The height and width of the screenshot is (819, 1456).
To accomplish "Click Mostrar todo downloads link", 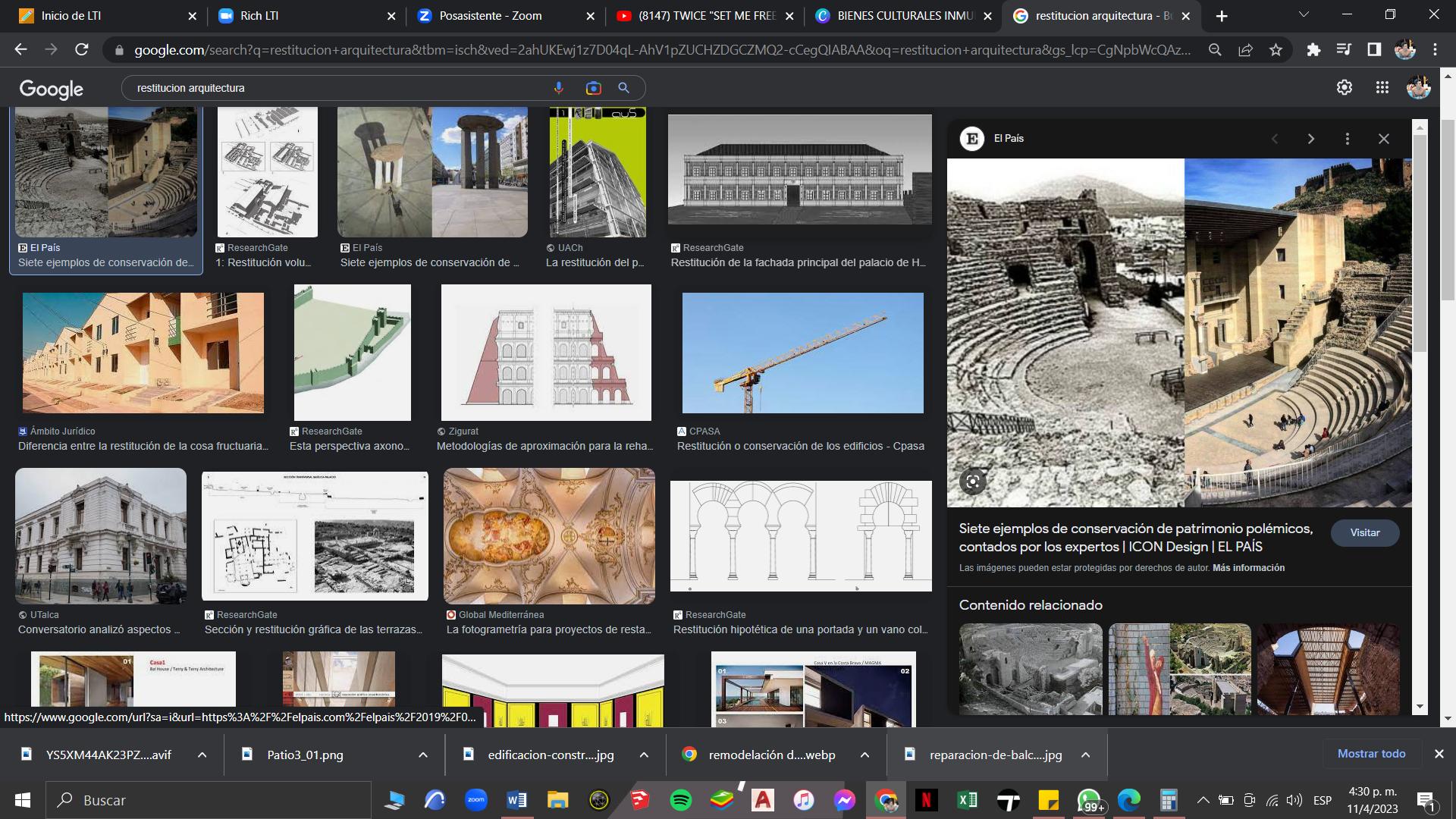I will (1371, 754).
